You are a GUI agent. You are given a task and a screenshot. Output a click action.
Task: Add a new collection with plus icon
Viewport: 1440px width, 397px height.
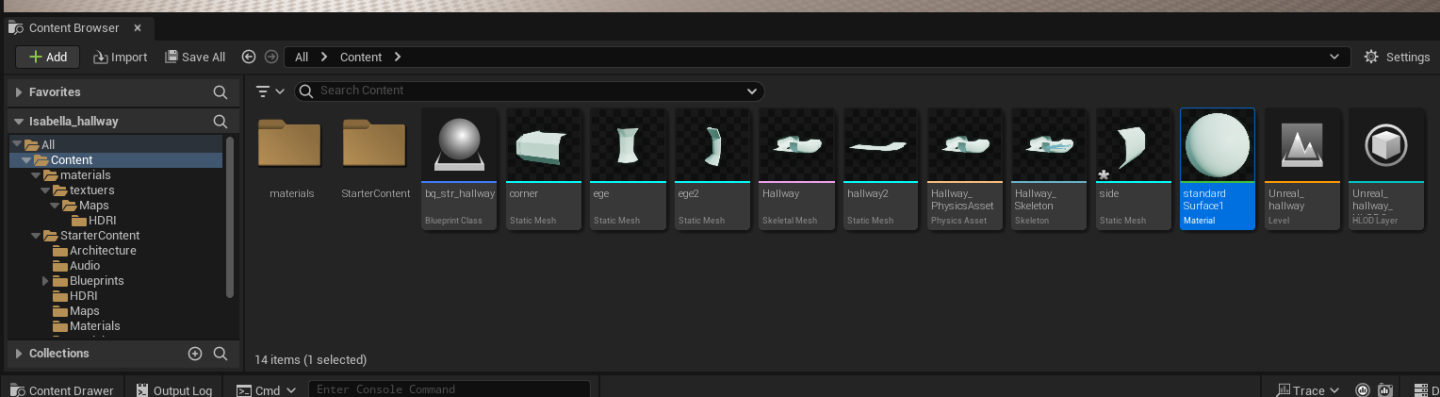point(195,354)
